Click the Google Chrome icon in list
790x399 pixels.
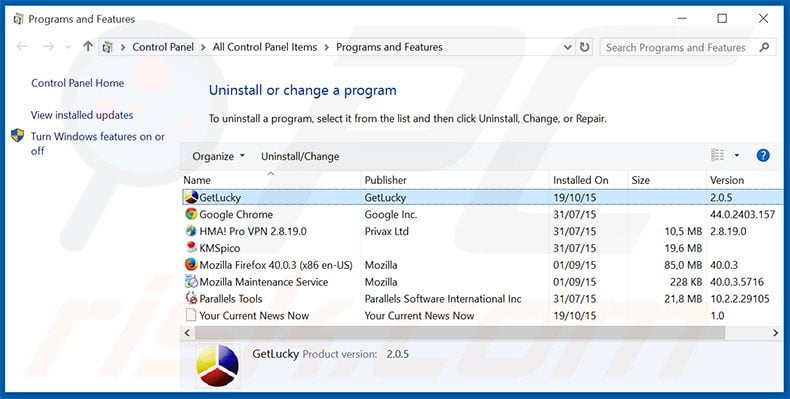tap(191, 214)
